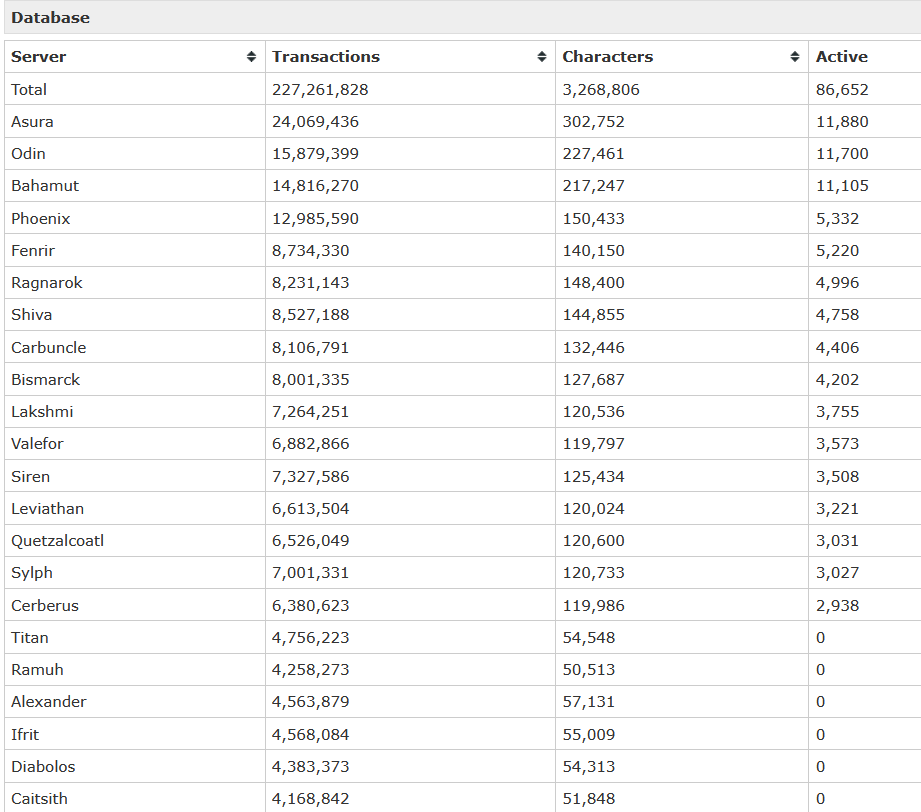Image resolution: width=921 pixels, height=812 pixels.
Task: Click the Transactions column header
Action: (x=410, y=56)
